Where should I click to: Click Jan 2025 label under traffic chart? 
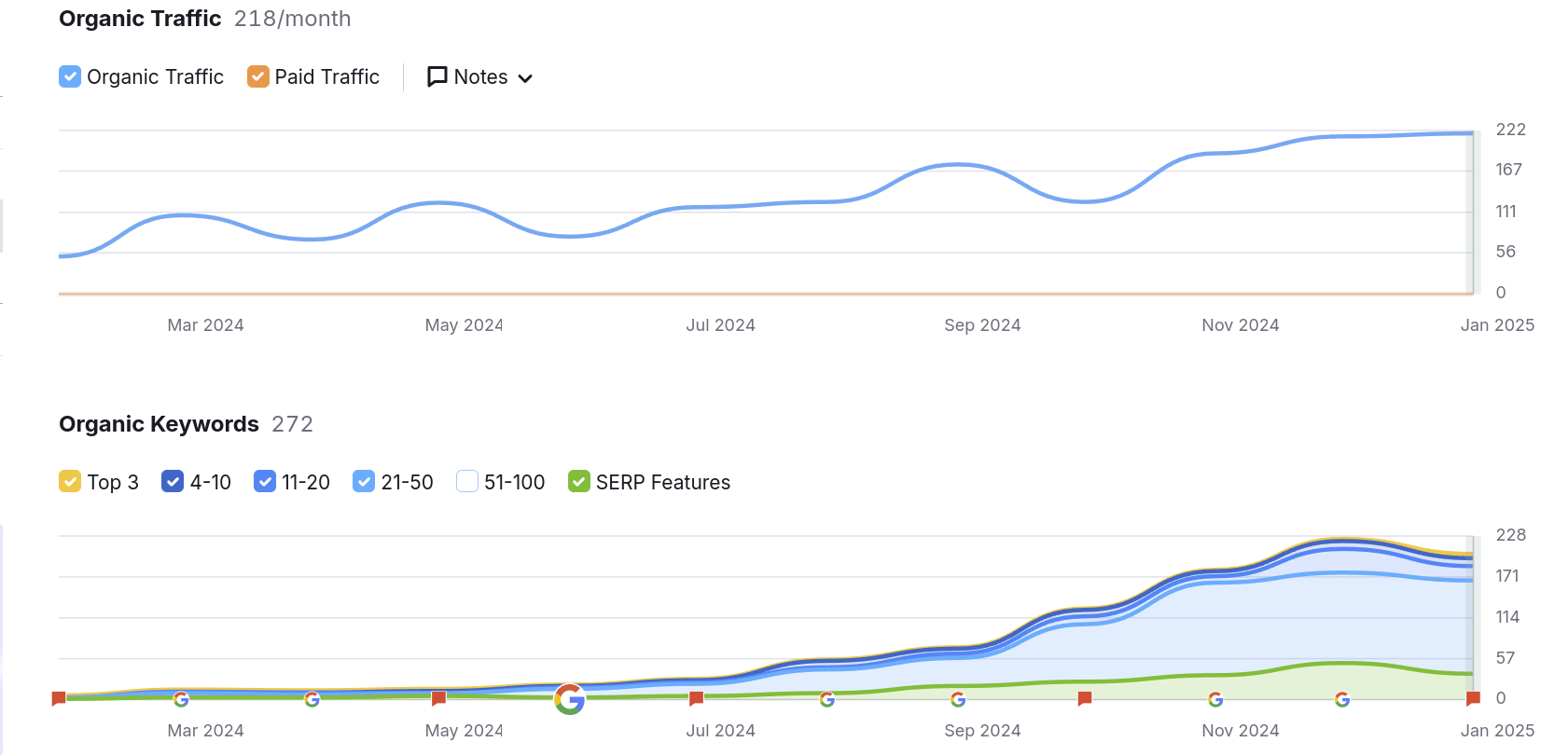point(1497,325)
